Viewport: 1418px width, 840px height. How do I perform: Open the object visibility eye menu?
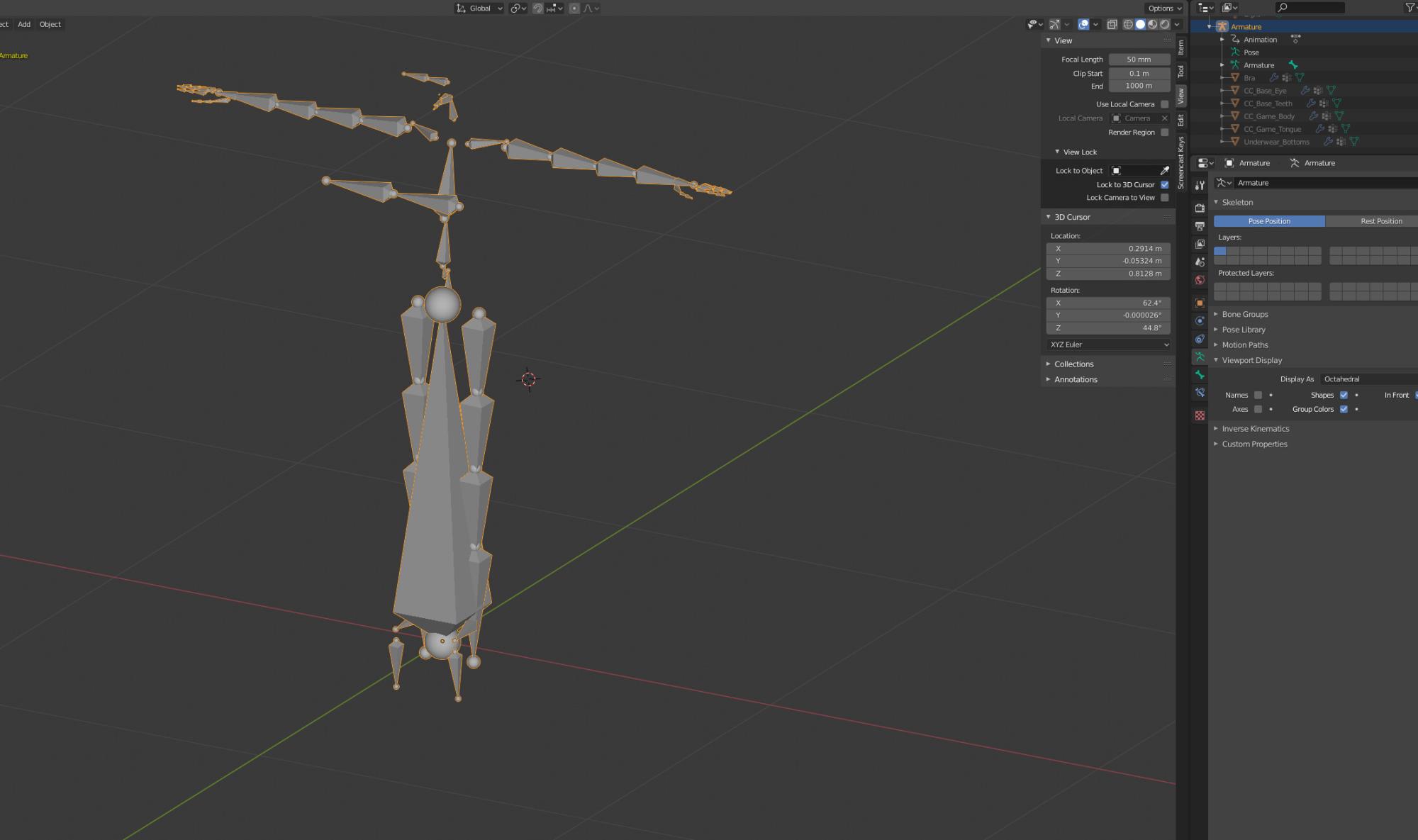click(1035, 25)
